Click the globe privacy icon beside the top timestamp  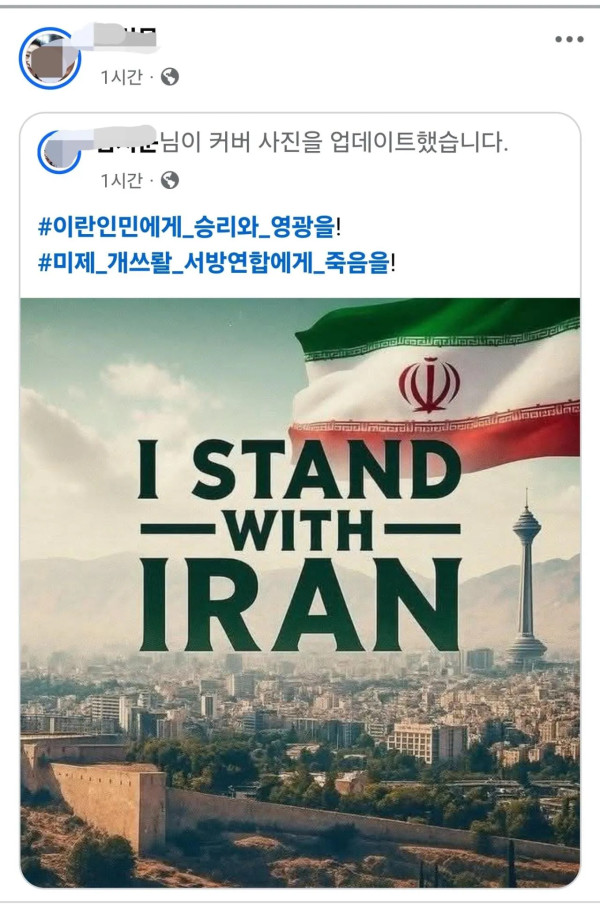(x=170, y=76)
